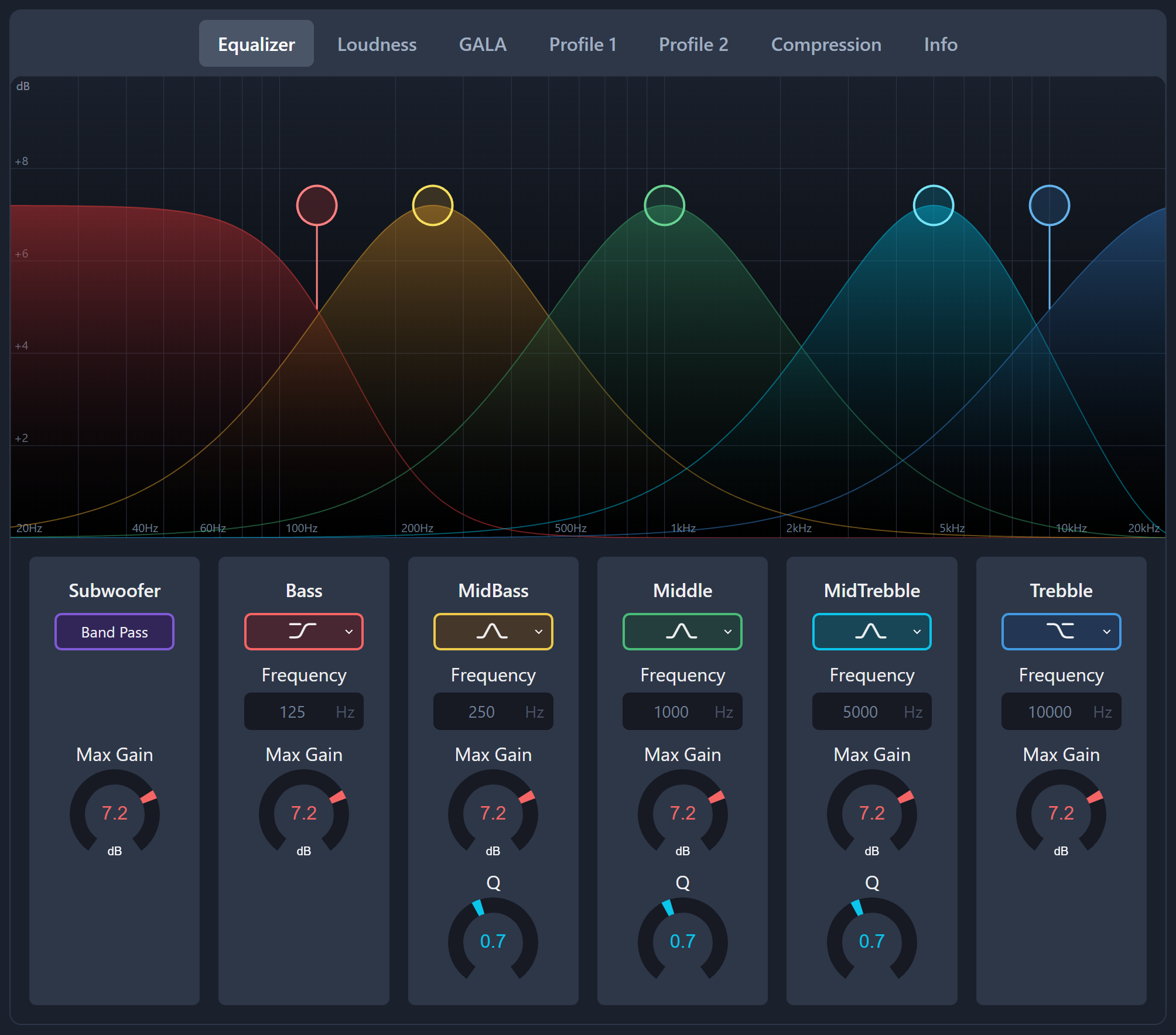Expand the MidTrebble filter type dropdown
Viewport: 1176px width, 1035px height.
[x=917, y=632]
